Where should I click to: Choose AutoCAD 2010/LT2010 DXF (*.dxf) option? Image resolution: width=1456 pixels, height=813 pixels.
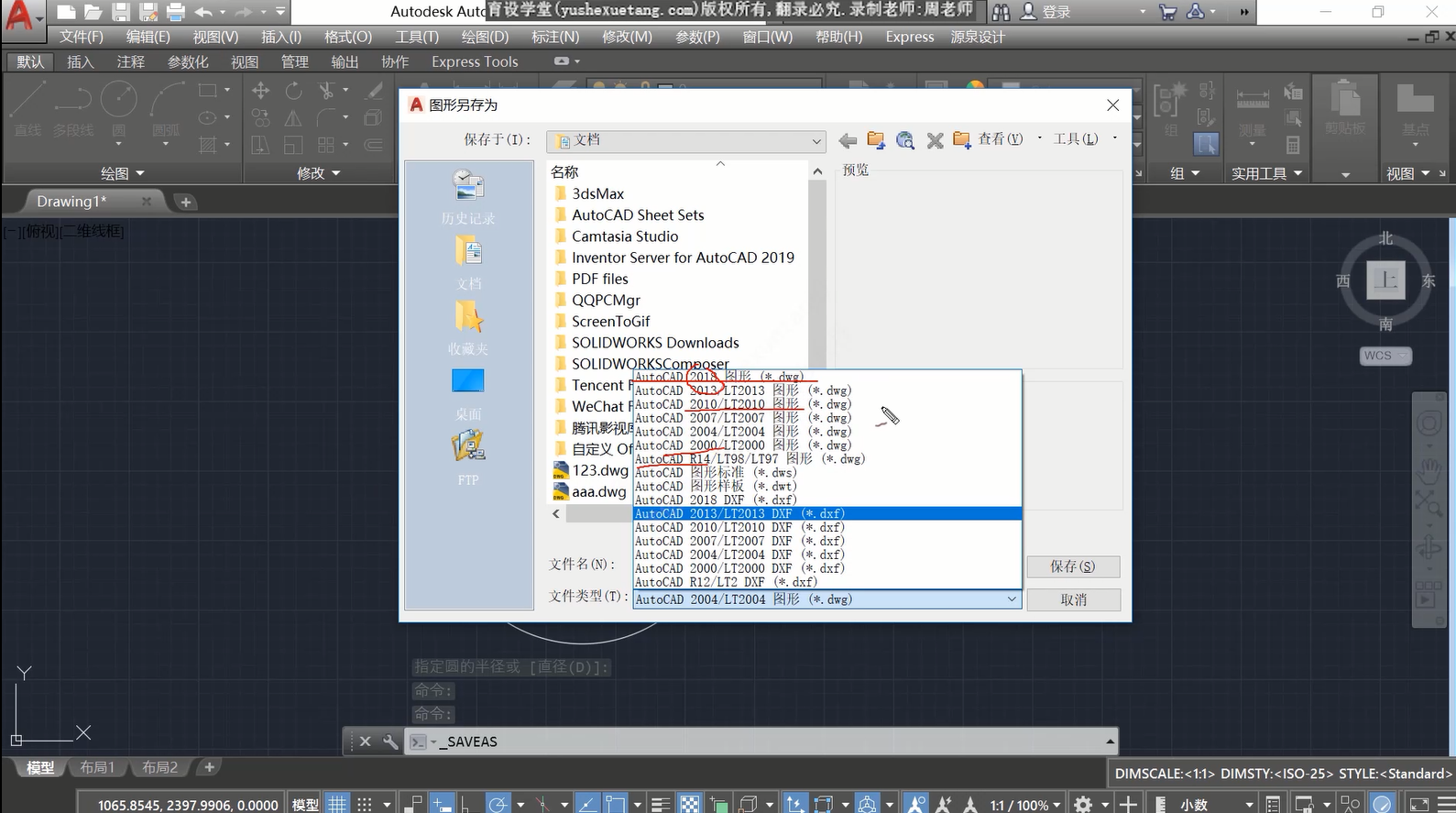827,527
